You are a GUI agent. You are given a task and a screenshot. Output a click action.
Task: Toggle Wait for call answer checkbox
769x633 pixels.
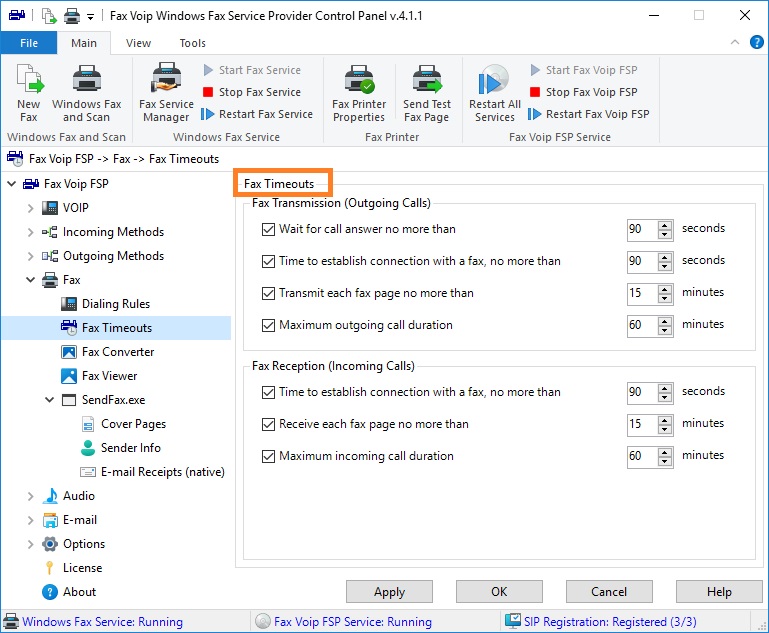pos(268,229)
